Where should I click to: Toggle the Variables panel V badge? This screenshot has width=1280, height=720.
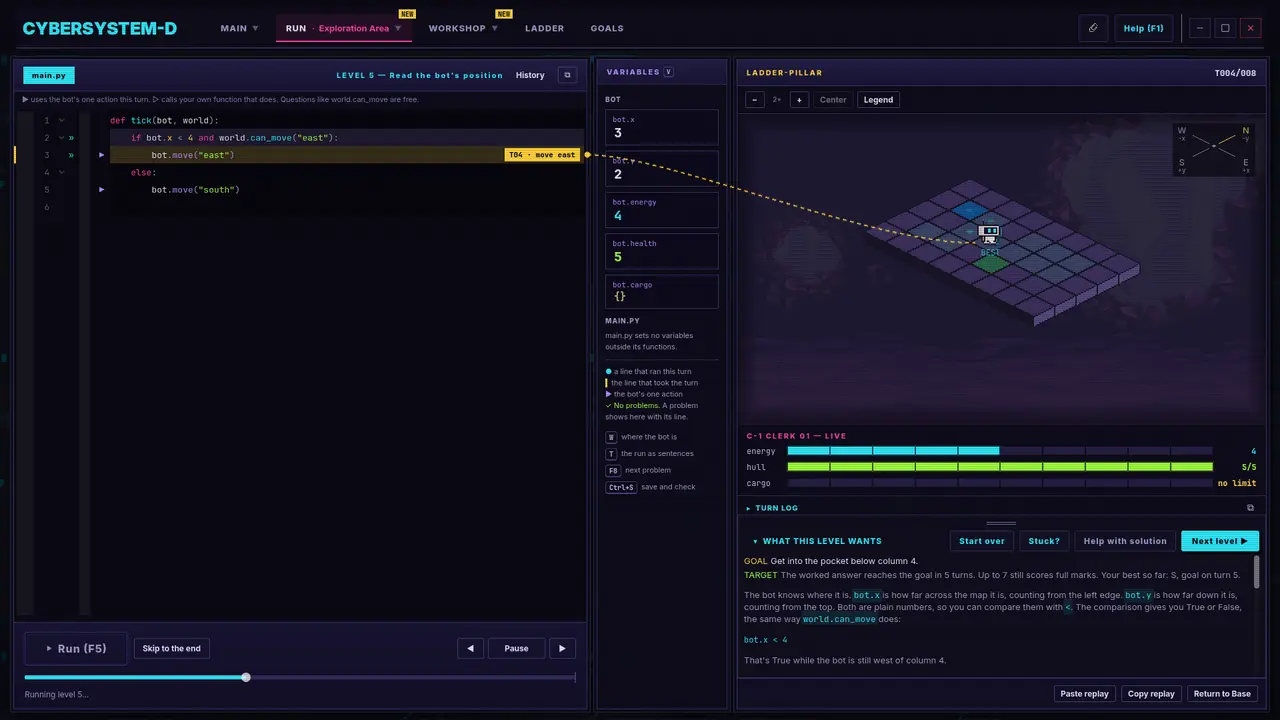[669, 72]
